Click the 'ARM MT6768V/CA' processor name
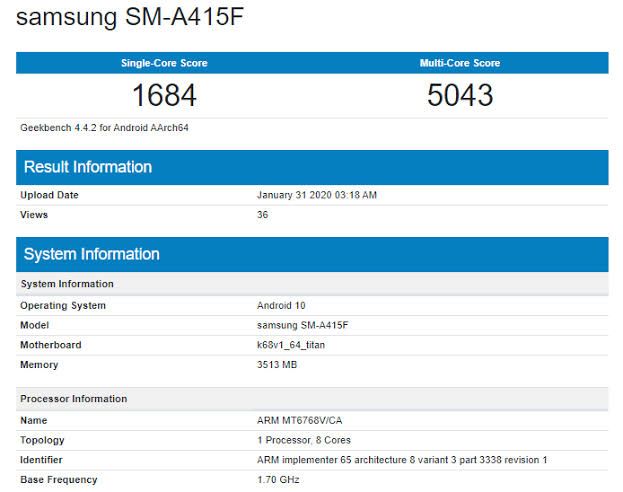Image resolution: width=623 pixels, height=492 pixels. pos(300,420)
